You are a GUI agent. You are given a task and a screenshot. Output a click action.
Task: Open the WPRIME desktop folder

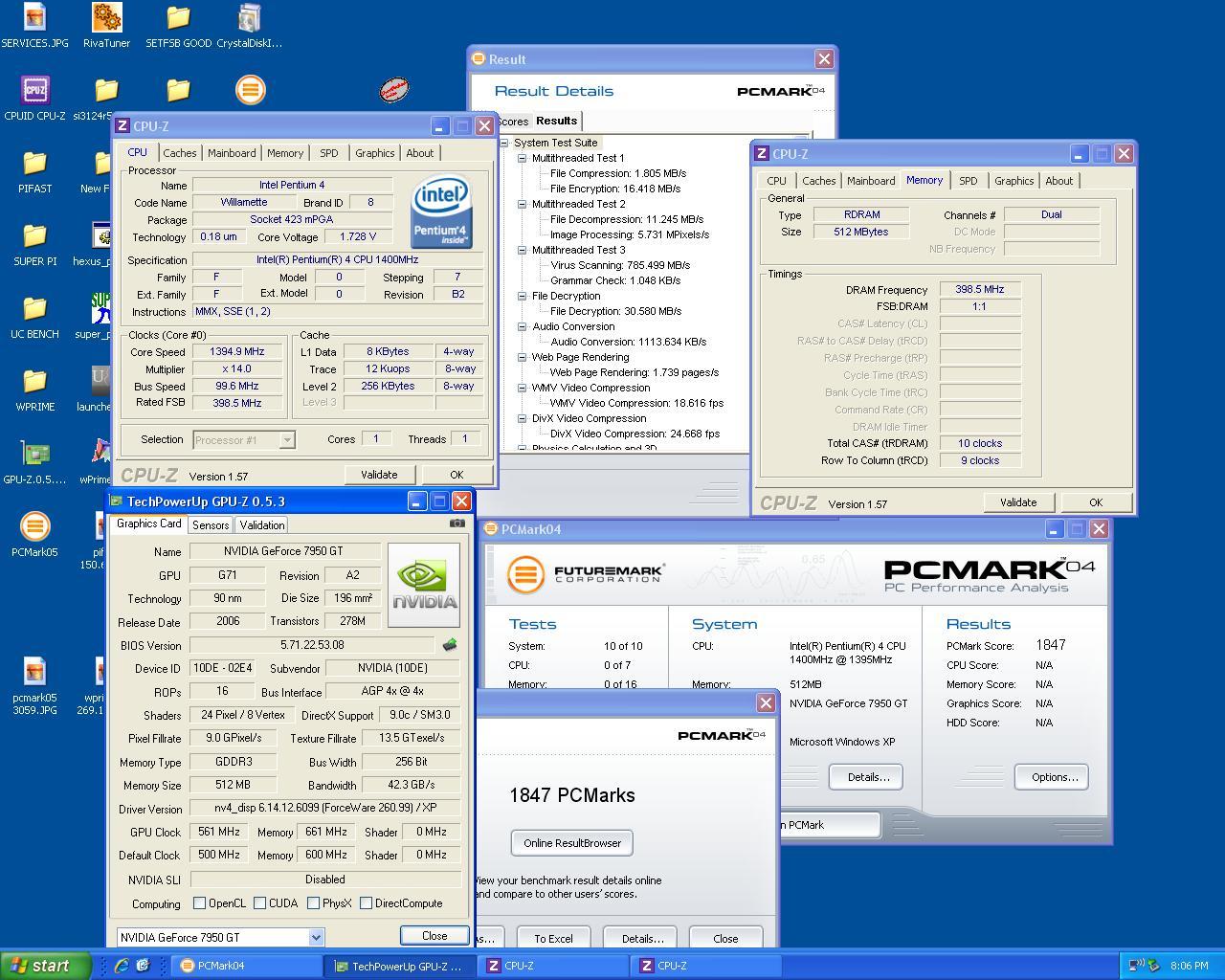click(x=34, y=390)
